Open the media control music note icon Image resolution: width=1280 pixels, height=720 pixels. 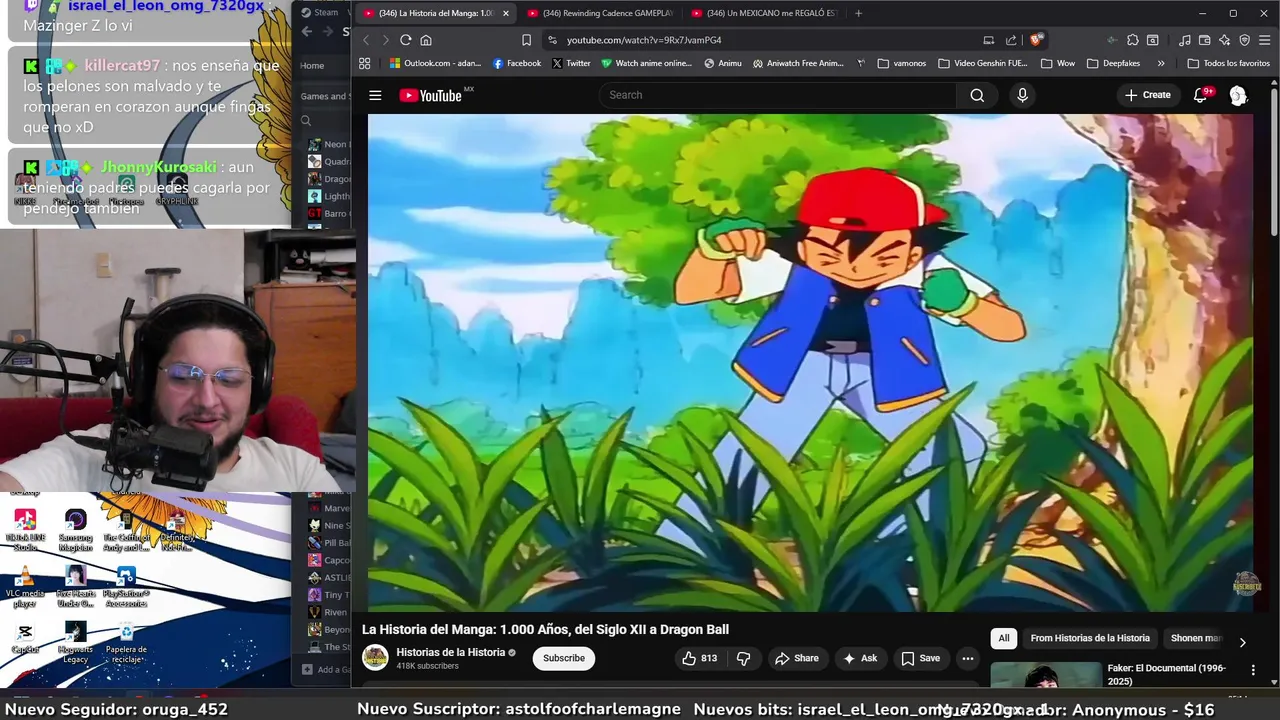click(1185, 40)
